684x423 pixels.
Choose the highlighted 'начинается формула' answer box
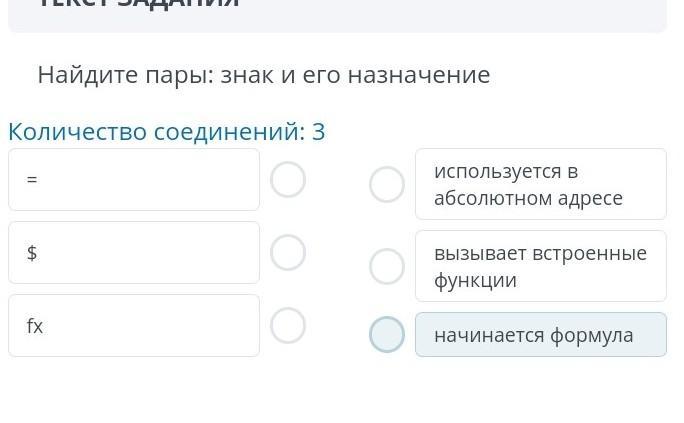pos(540,335)
